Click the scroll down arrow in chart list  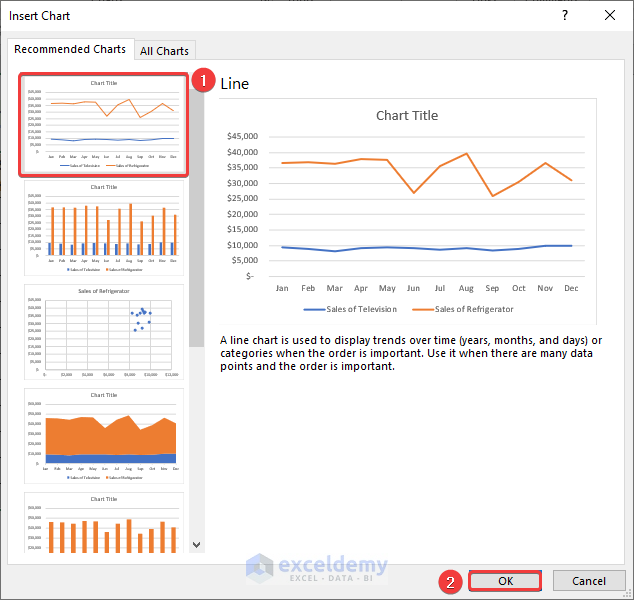(x=197, y=545)
